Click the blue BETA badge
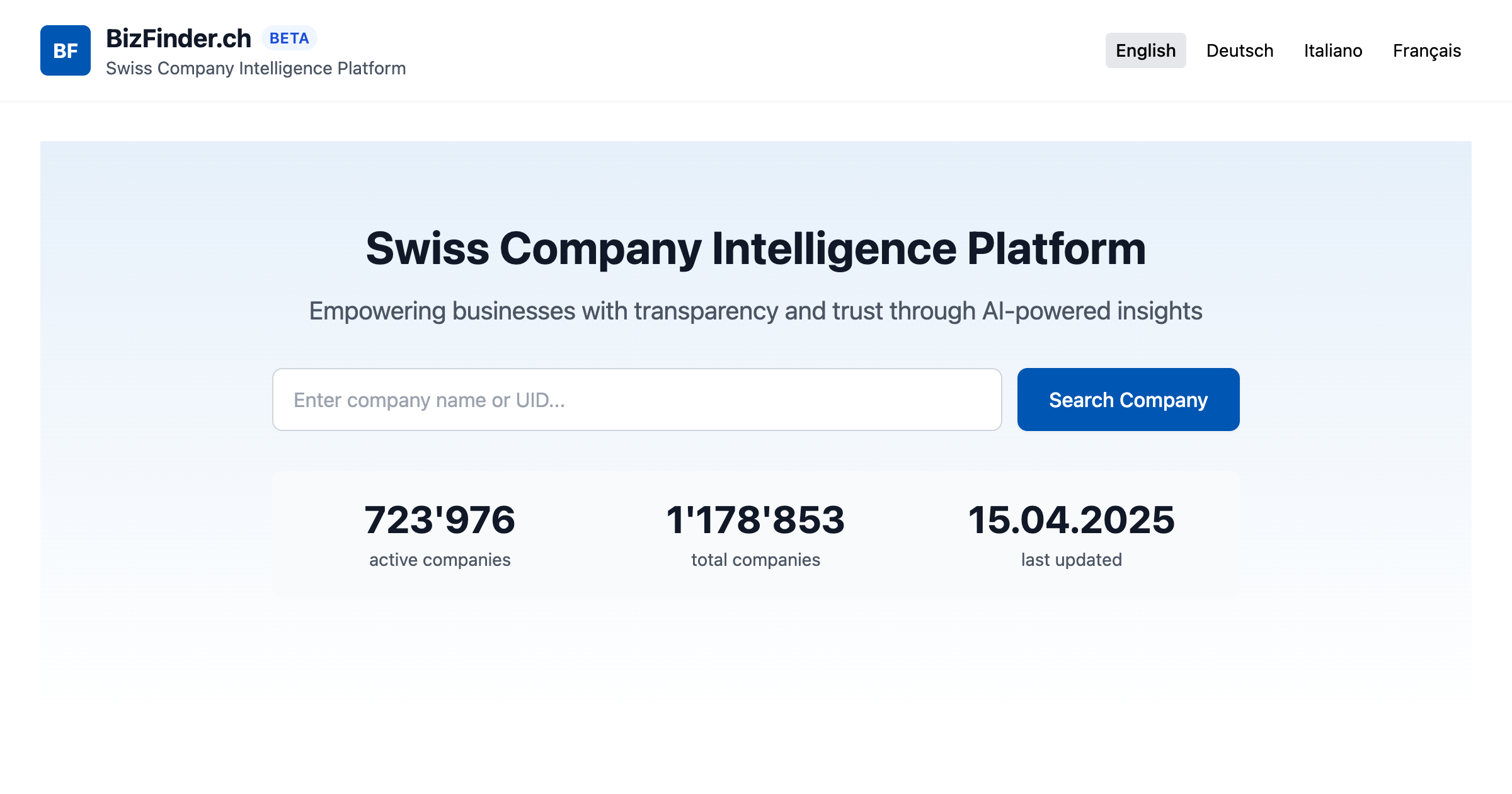Viewport: 1512px width, 794px height. pos(290,38)
